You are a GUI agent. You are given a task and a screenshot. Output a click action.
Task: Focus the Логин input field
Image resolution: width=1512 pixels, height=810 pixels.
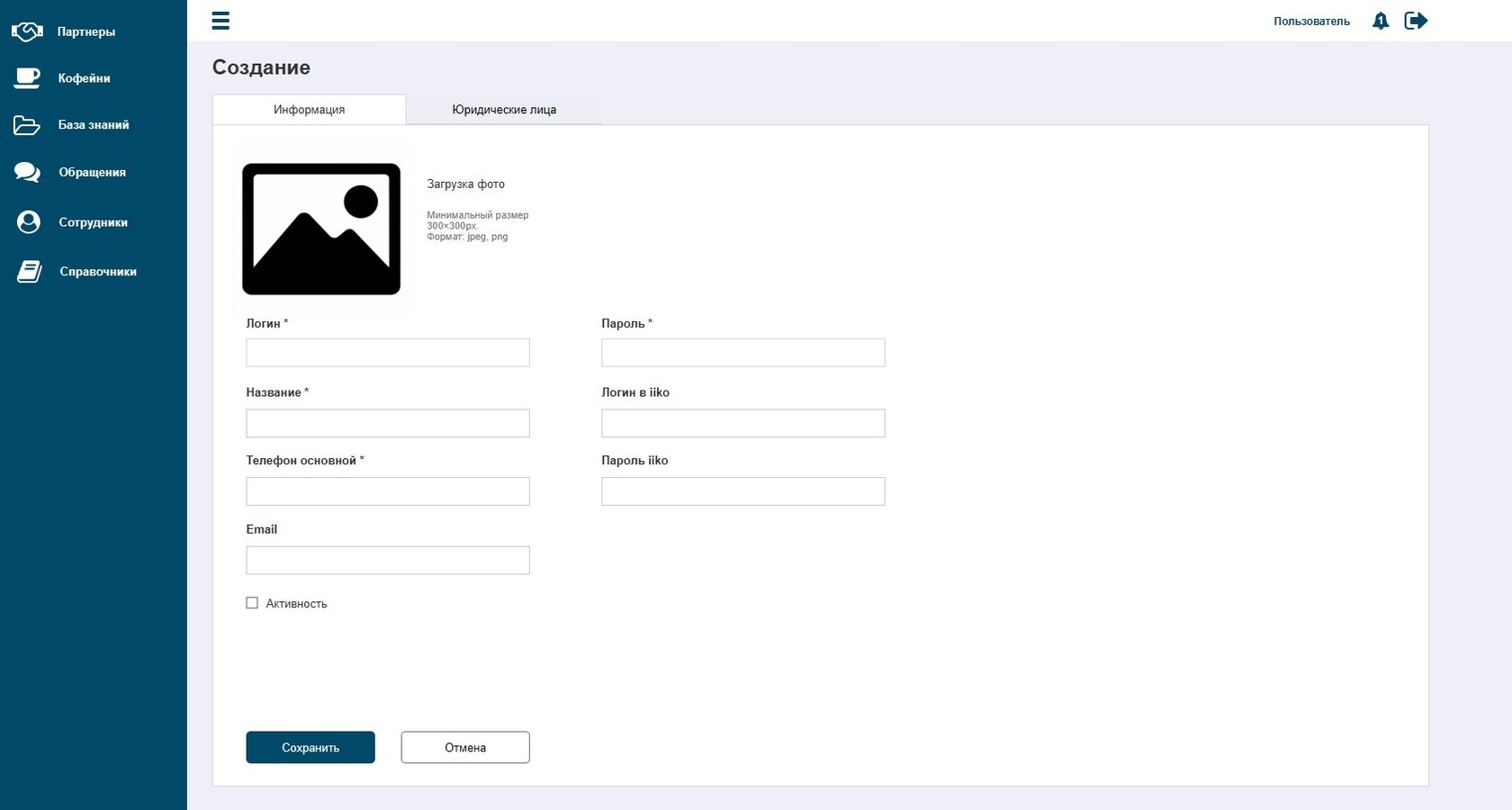[388, 353]
